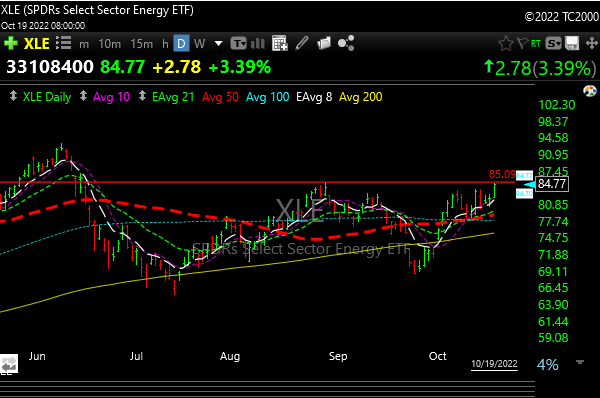This screenshot has width=600, height=398.
Task: Click the Avg 10 moving average label
Action: pyautogui.click(x=111, y=97)
